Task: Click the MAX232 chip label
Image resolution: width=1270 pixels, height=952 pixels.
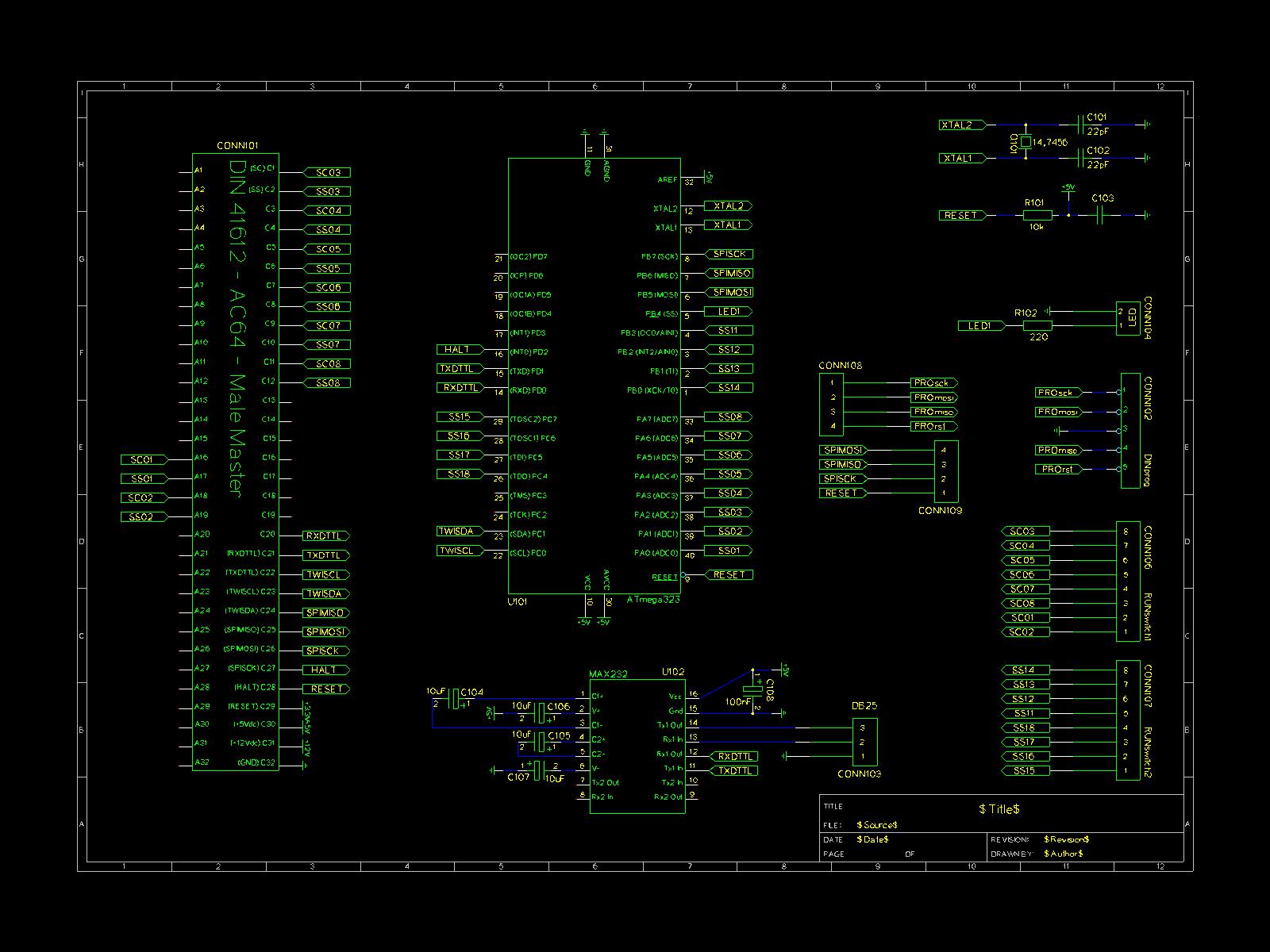Action: 608,674
